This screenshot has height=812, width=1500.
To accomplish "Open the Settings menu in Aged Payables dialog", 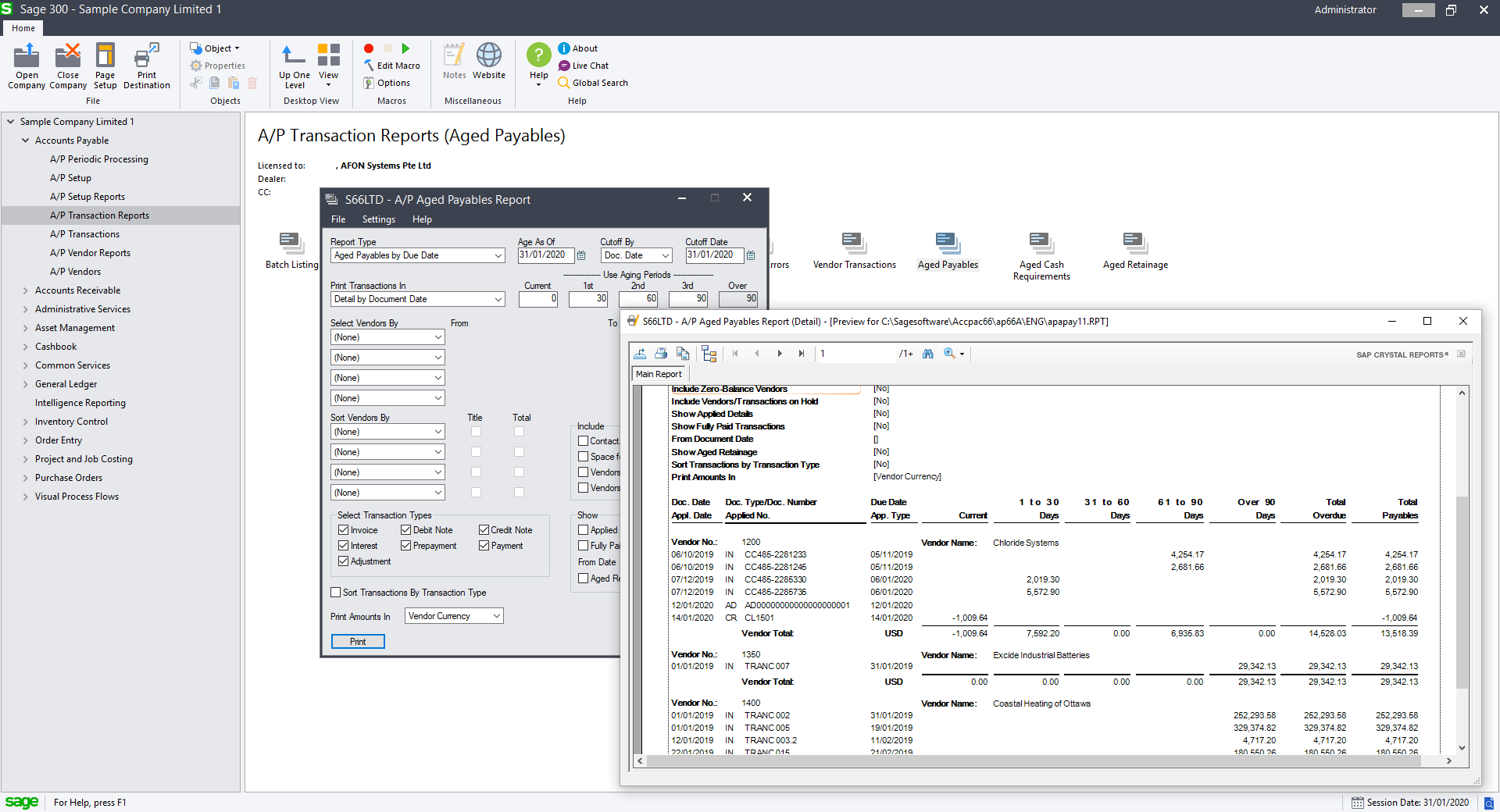I will [379, 219].
